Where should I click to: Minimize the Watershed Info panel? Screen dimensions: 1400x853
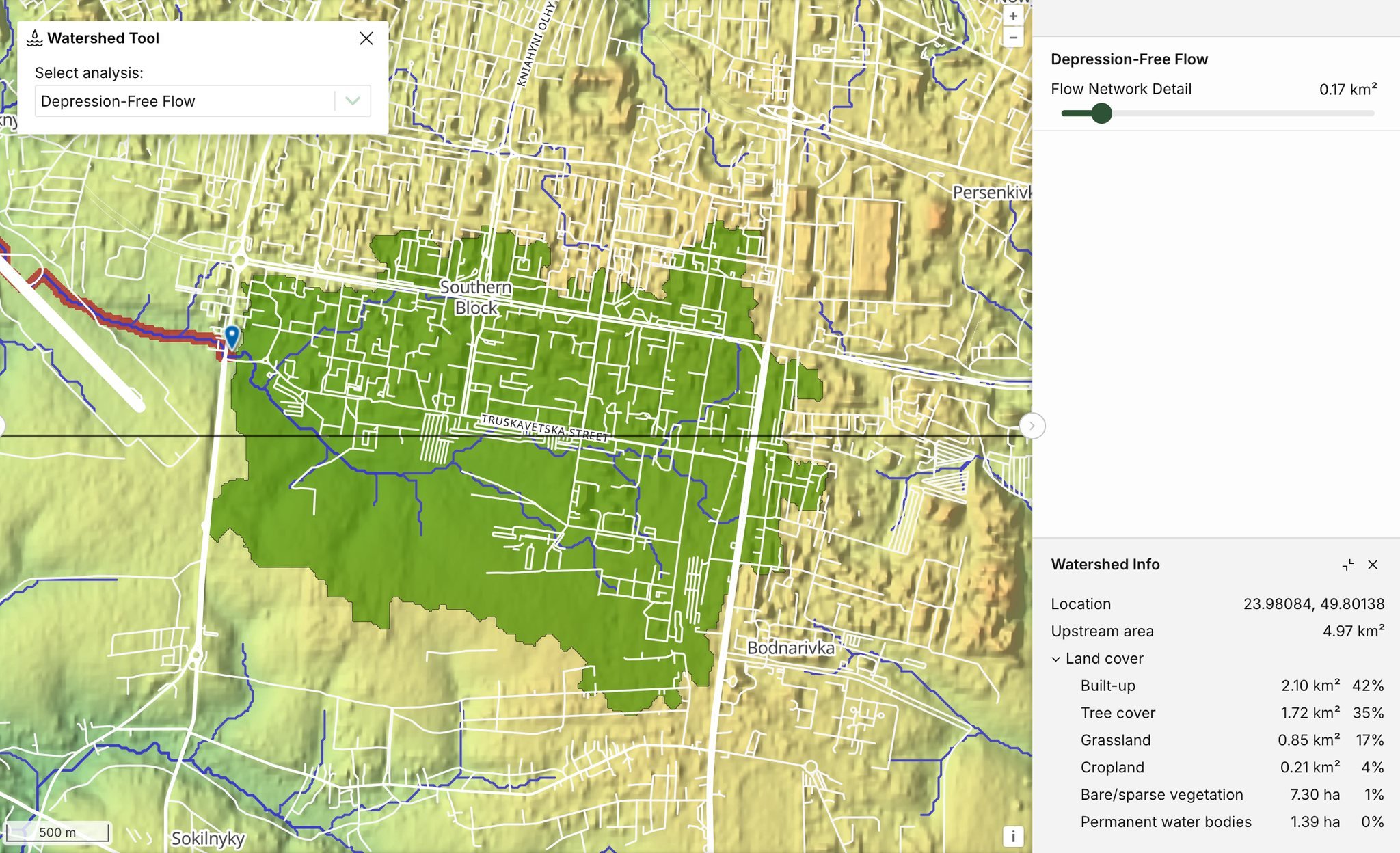click(1347, 565)
